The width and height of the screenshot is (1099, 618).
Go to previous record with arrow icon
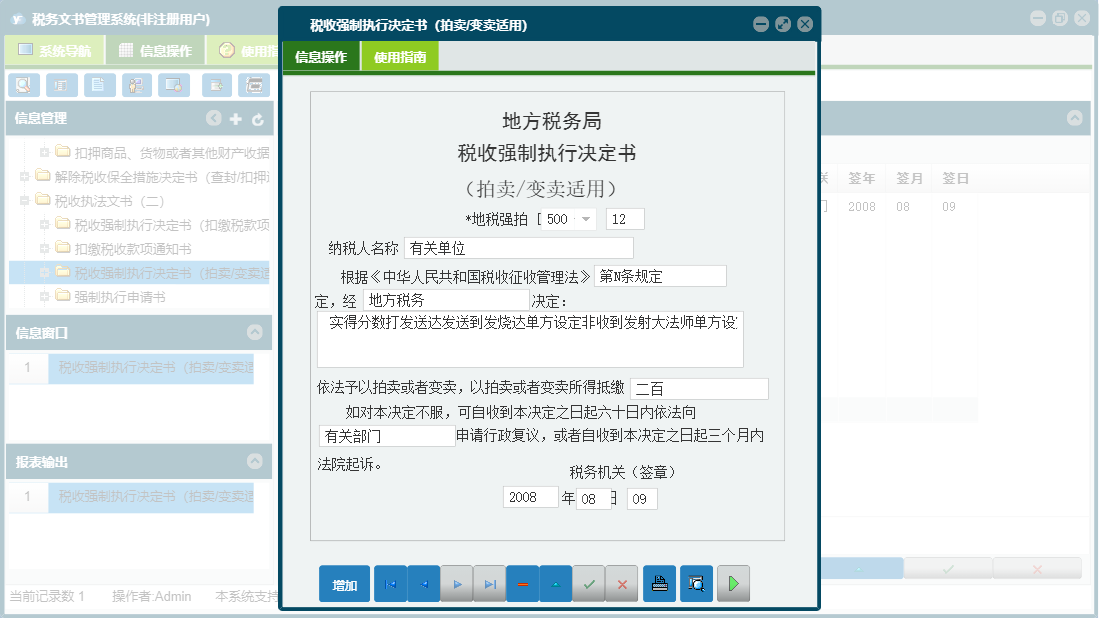tap(424, 583)
